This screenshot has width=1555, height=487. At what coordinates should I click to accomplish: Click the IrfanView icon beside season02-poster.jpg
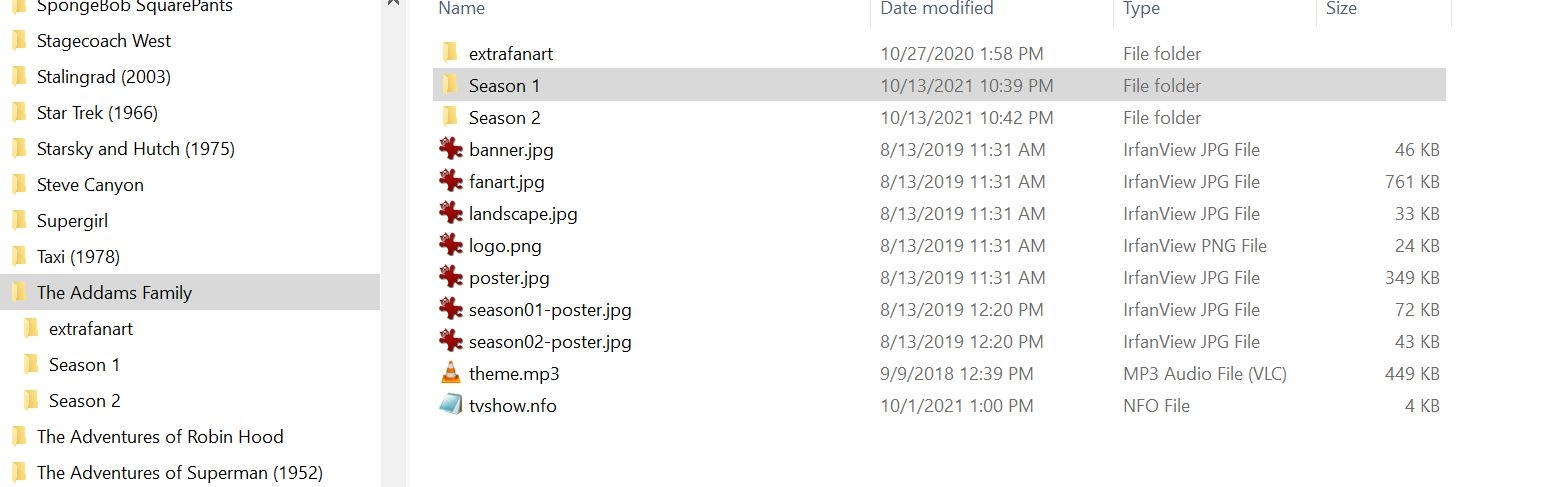click(451, 341)
